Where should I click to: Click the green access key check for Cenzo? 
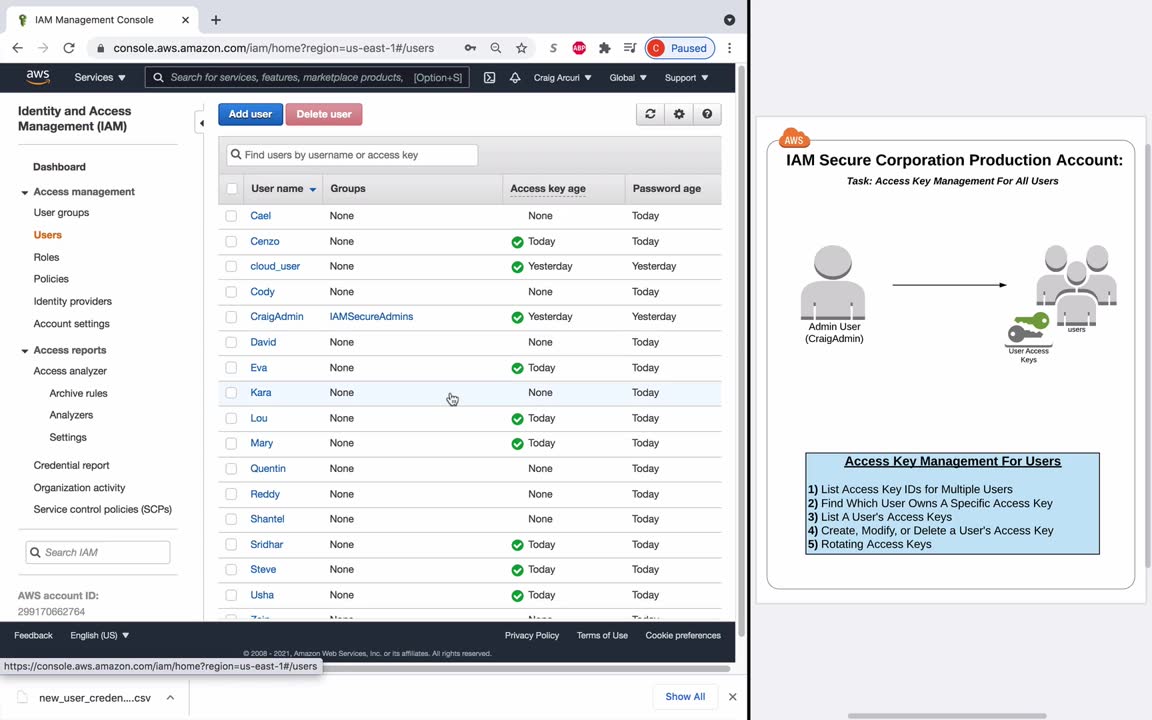tap(517, 242)
